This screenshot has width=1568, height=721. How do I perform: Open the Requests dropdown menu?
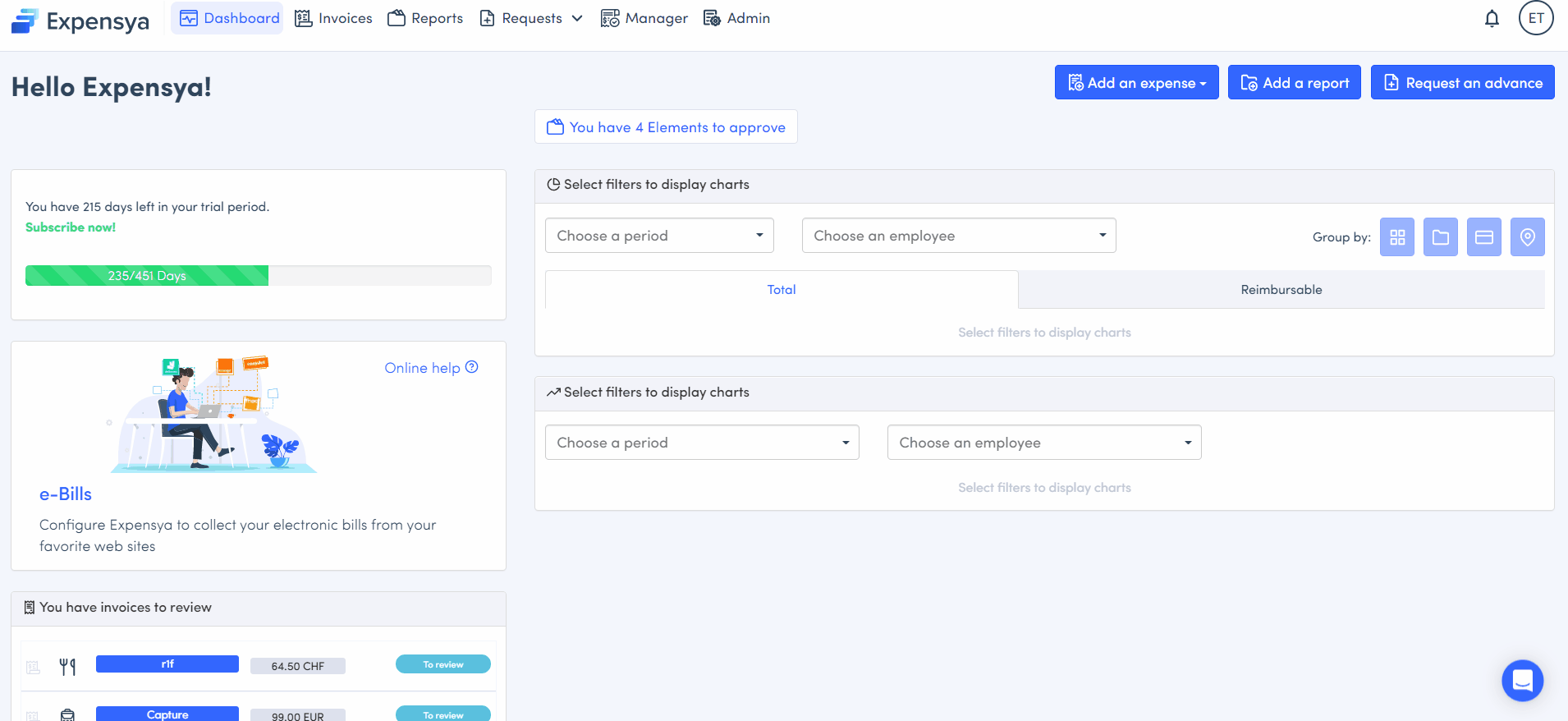tap(531, 18)
